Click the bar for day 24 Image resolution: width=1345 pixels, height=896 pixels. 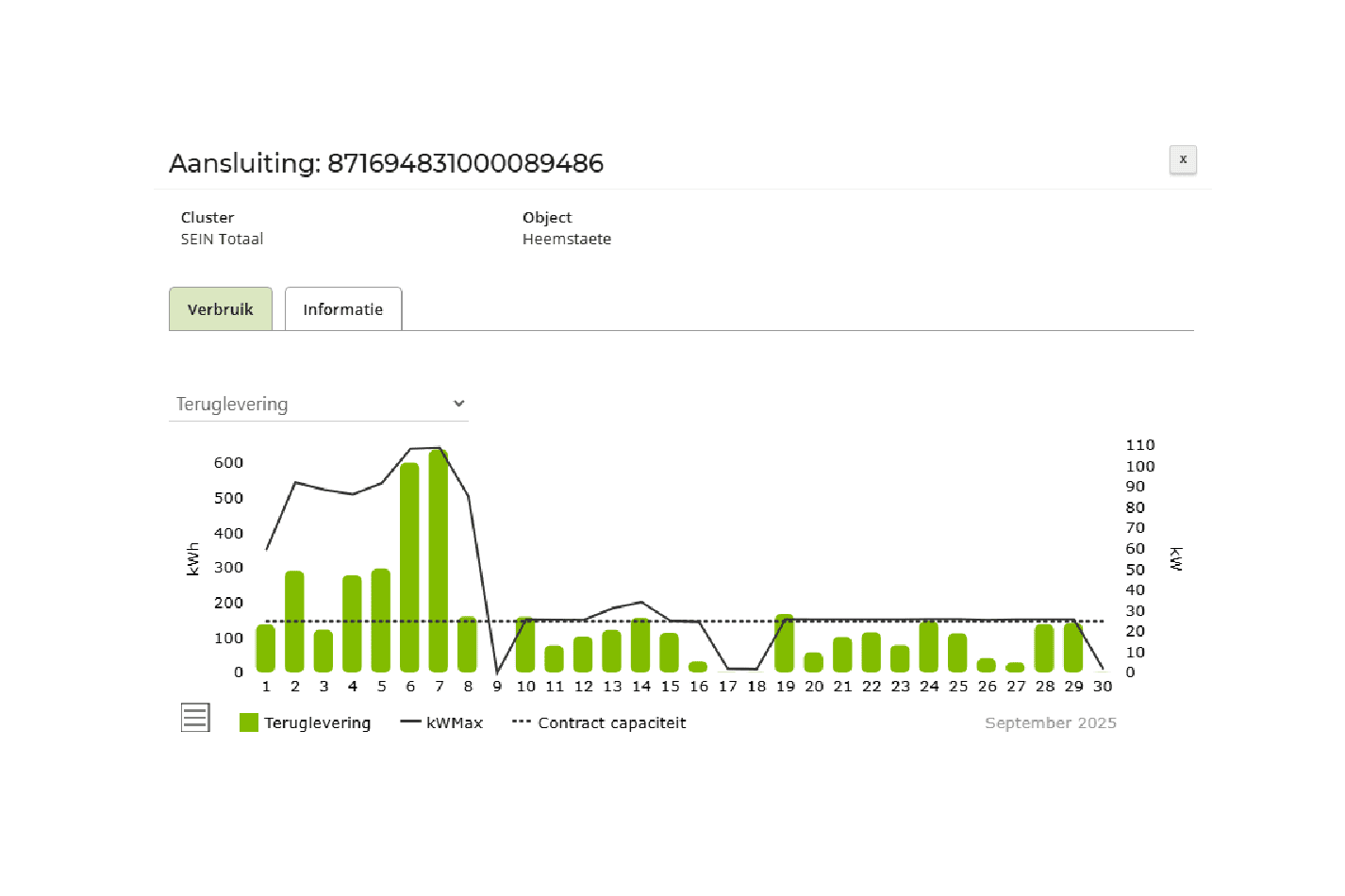[929, 647]
